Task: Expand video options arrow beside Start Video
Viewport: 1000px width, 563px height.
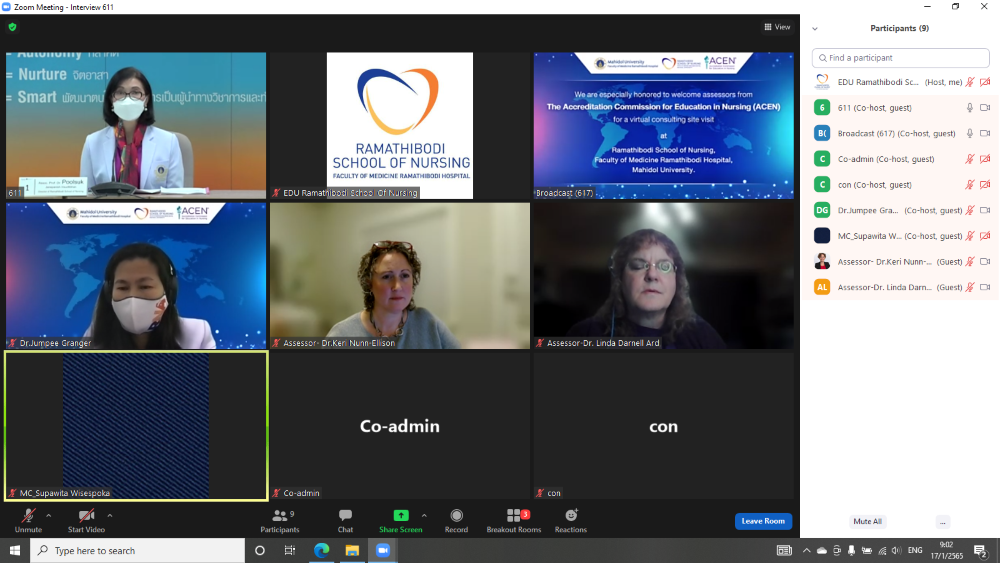Action: 110,516
